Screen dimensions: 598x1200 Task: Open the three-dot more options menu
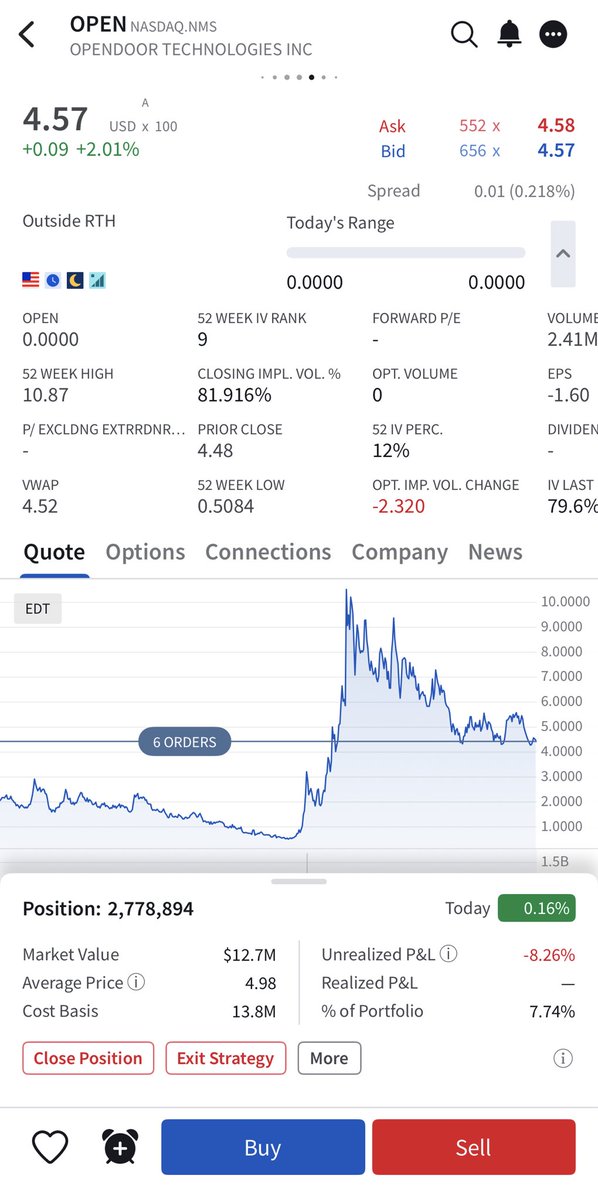(x=553, y=35)
